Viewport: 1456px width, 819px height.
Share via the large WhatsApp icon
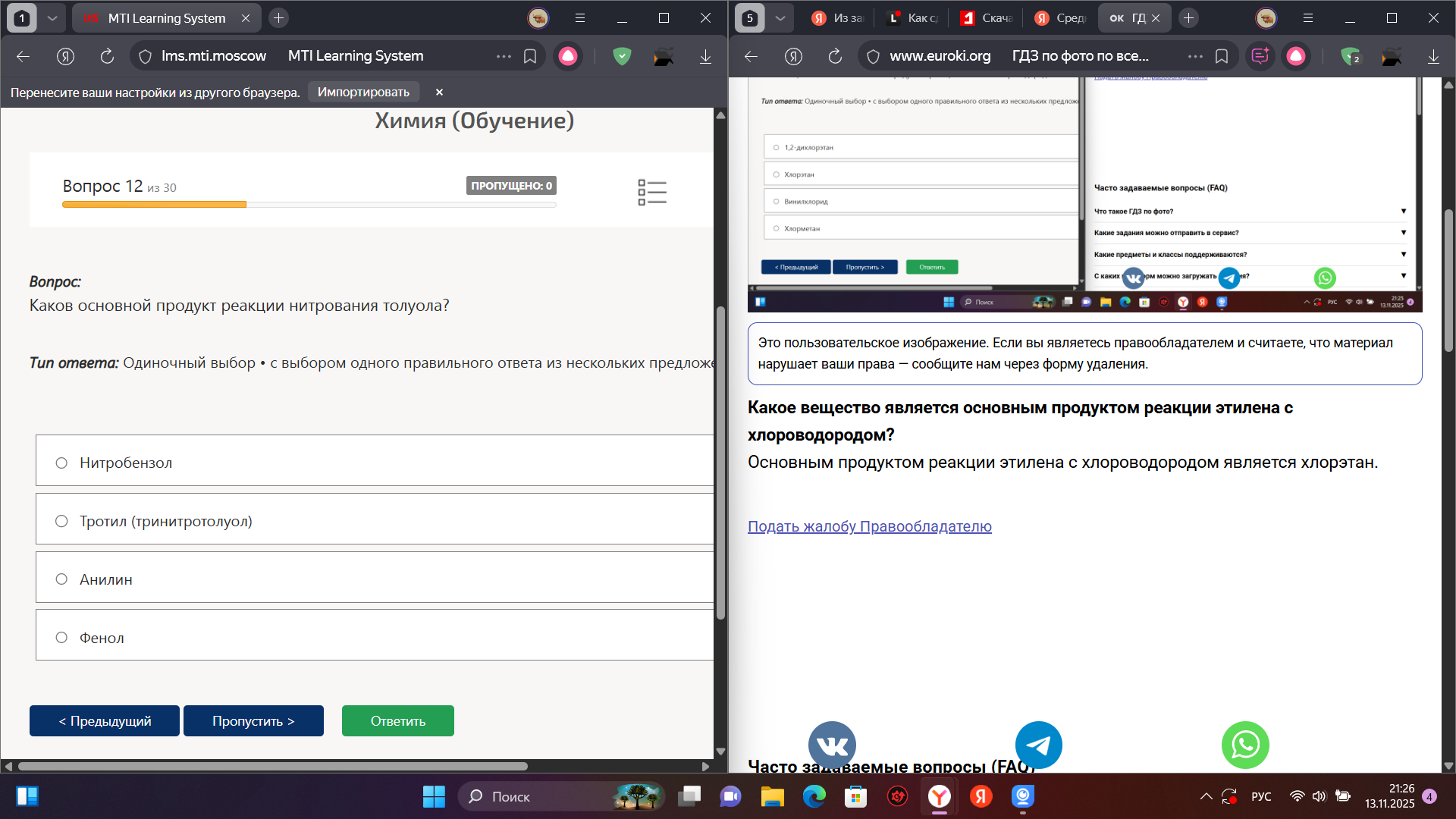click(1245, 745)
